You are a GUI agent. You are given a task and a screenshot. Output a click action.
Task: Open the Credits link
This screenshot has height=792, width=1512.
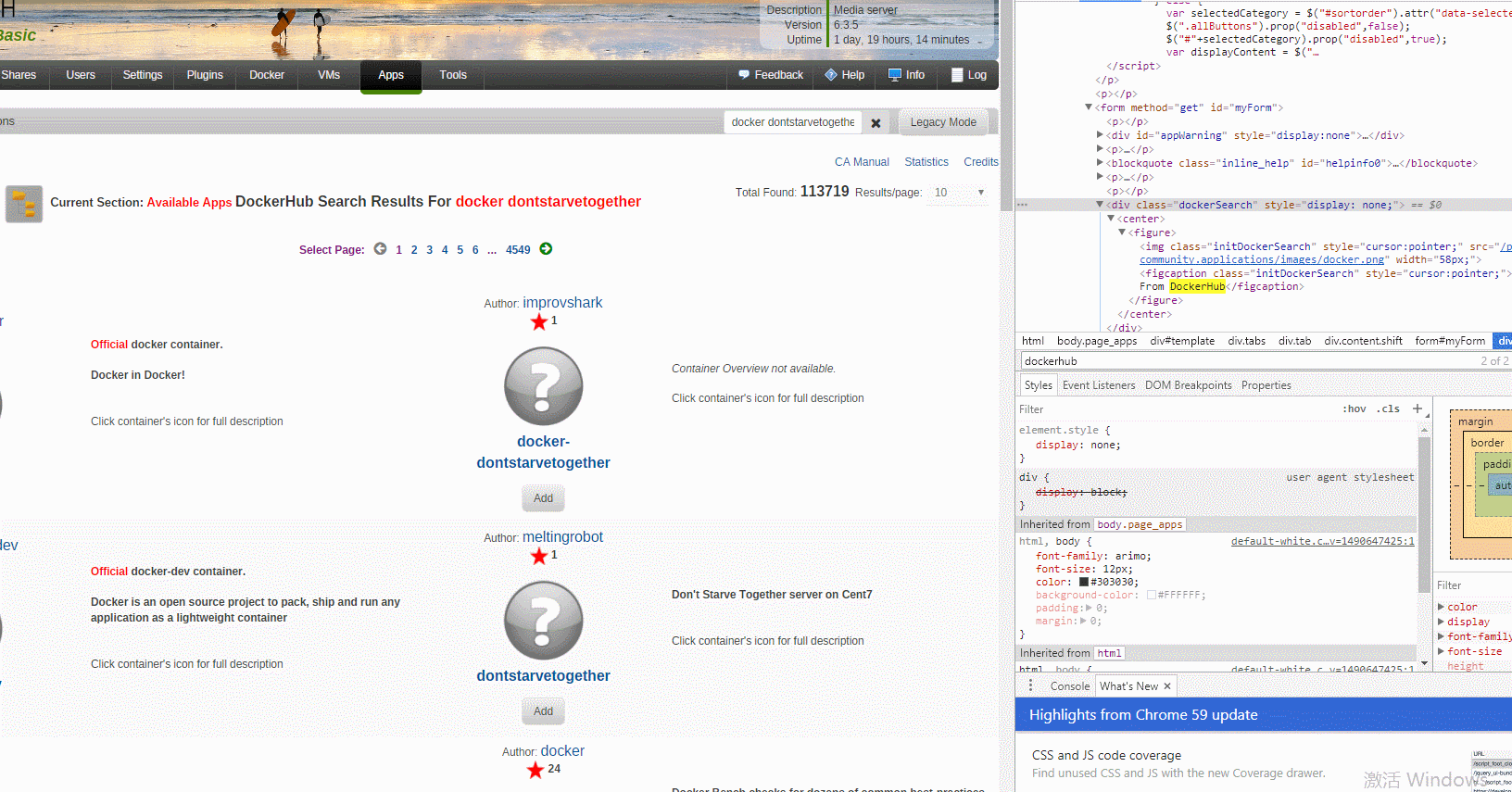981,162
